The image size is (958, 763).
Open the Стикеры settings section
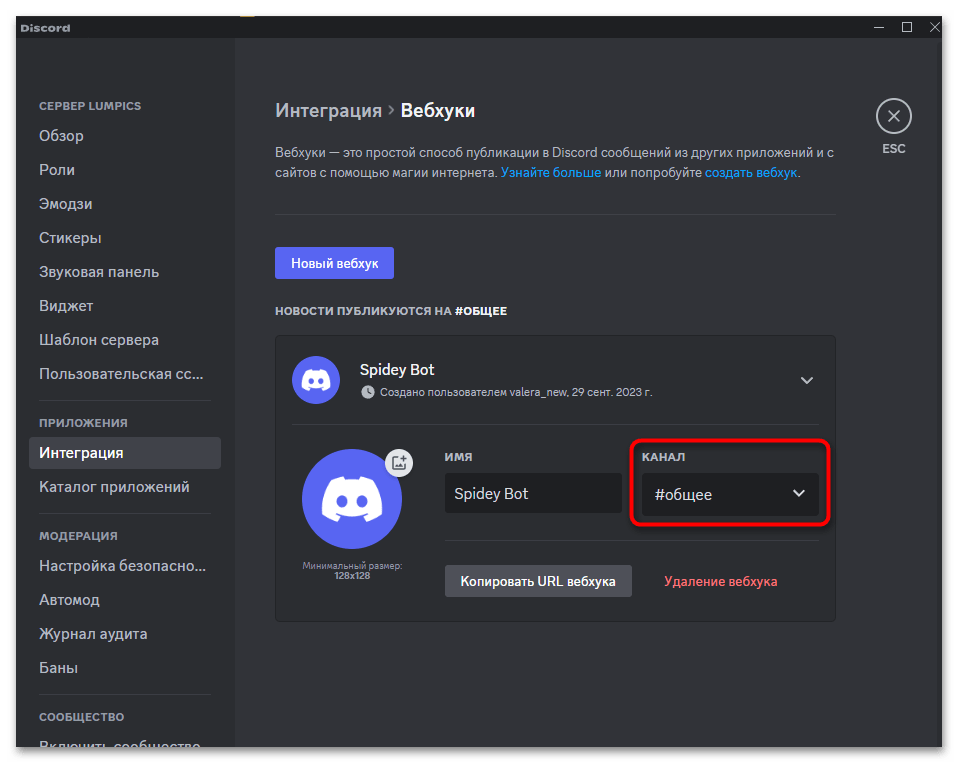(x=125, y=238)
